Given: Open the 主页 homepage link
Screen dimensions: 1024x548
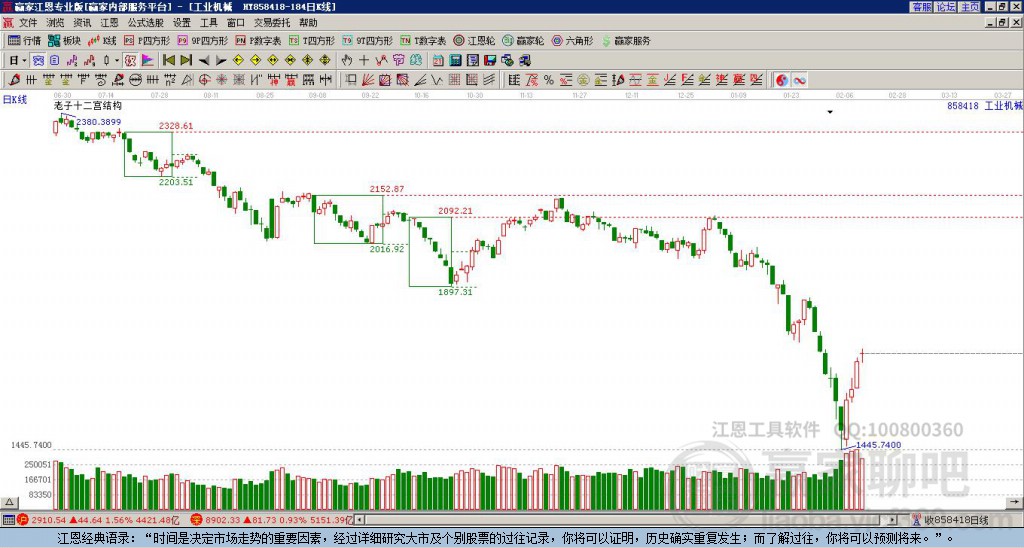Looking at the screenshot, I should pos(970,7).
